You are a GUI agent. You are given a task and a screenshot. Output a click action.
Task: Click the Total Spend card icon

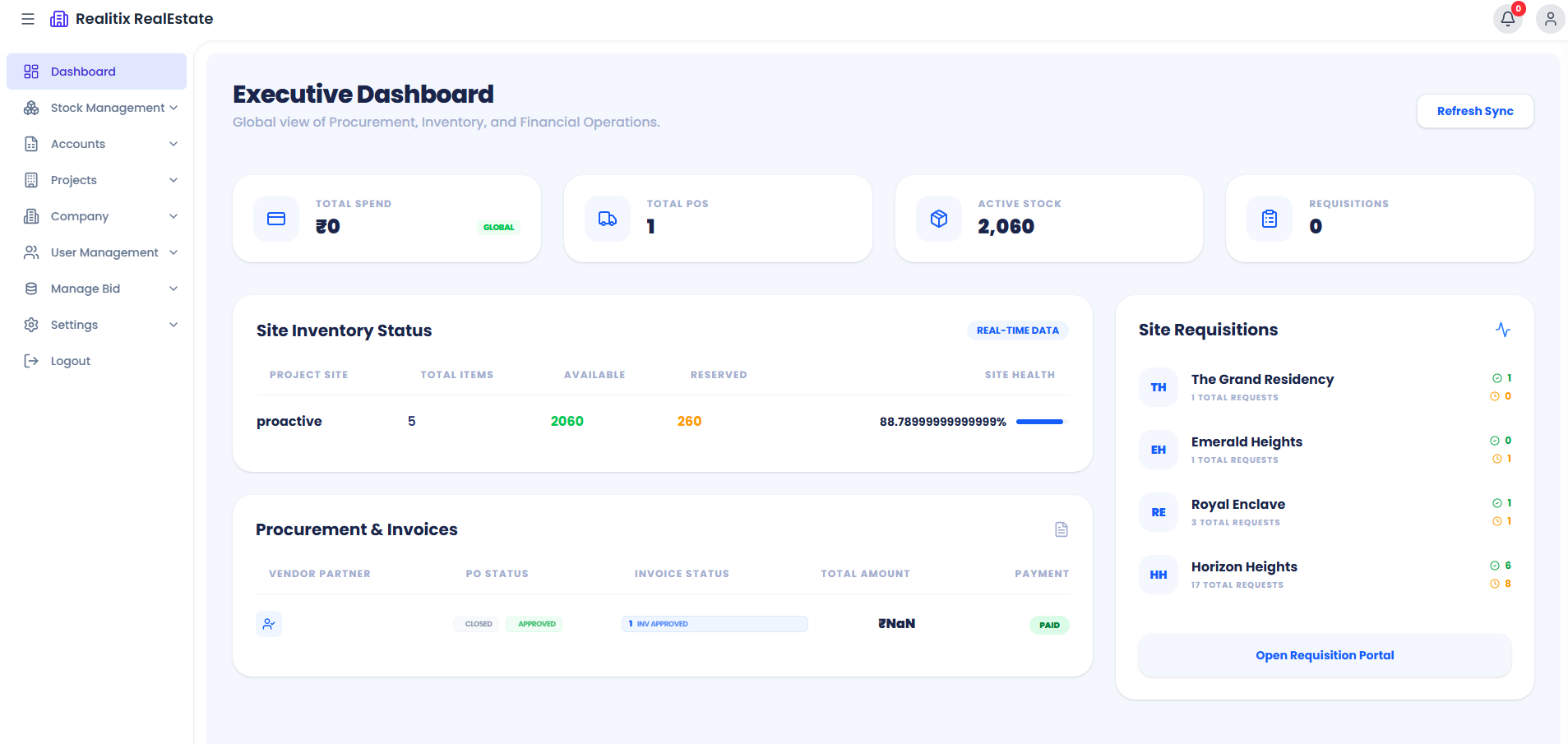(x=276, y=219)
